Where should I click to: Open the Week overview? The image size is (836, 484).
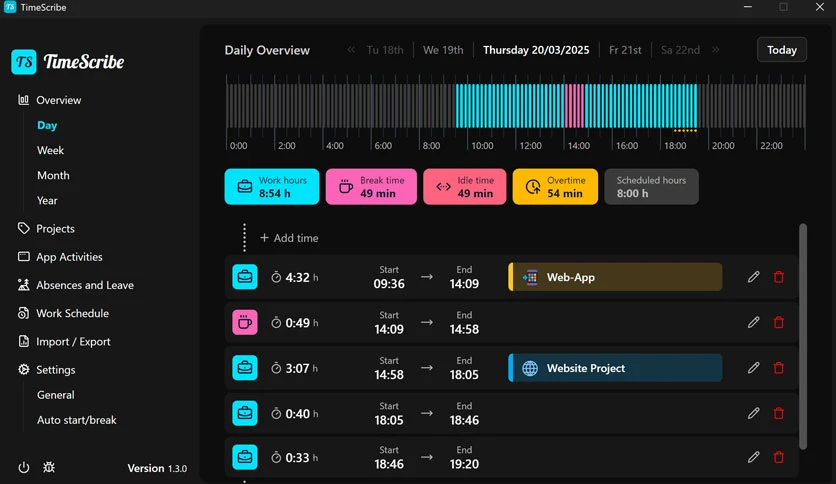click(x=50, y=150)
